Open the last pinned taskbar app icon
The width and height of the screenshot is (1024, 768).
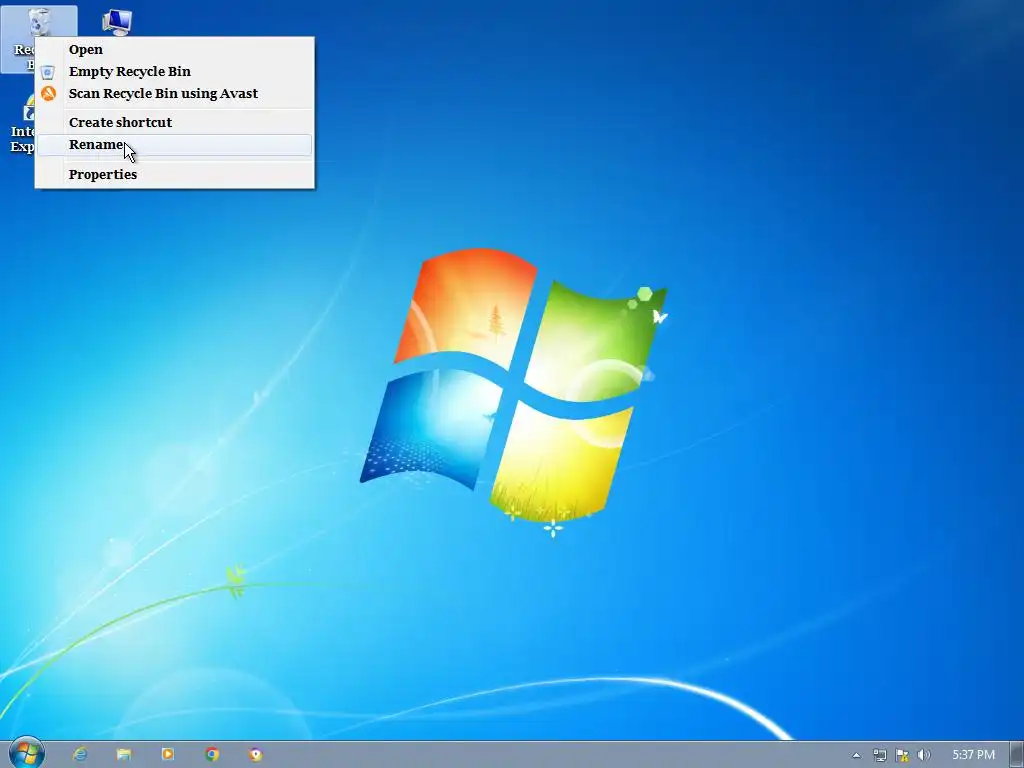tap(256, 755)
